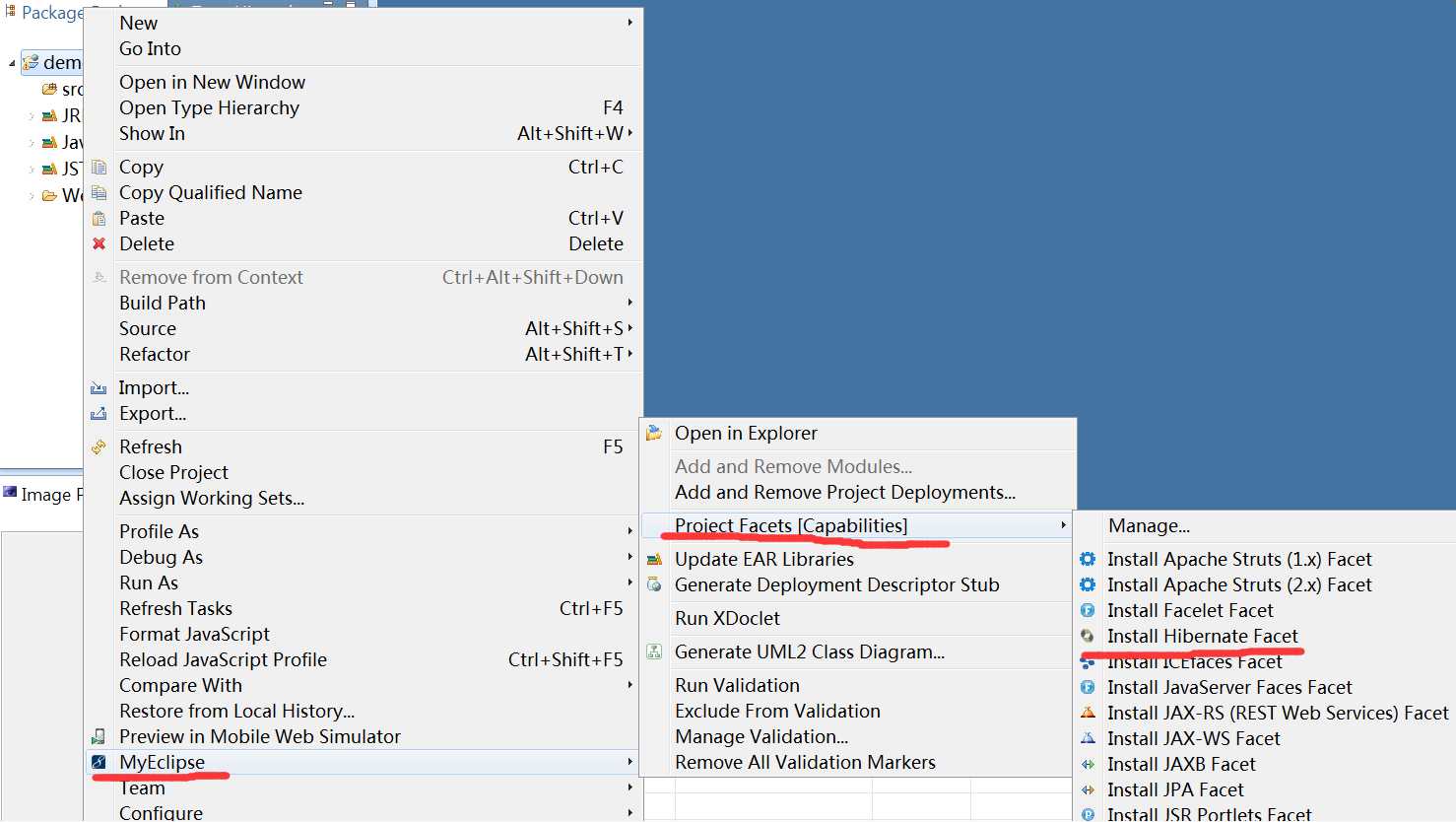The image size is (1456, 822).
Task: Expand the New submenu arrow
Action: tap(630, 22)
